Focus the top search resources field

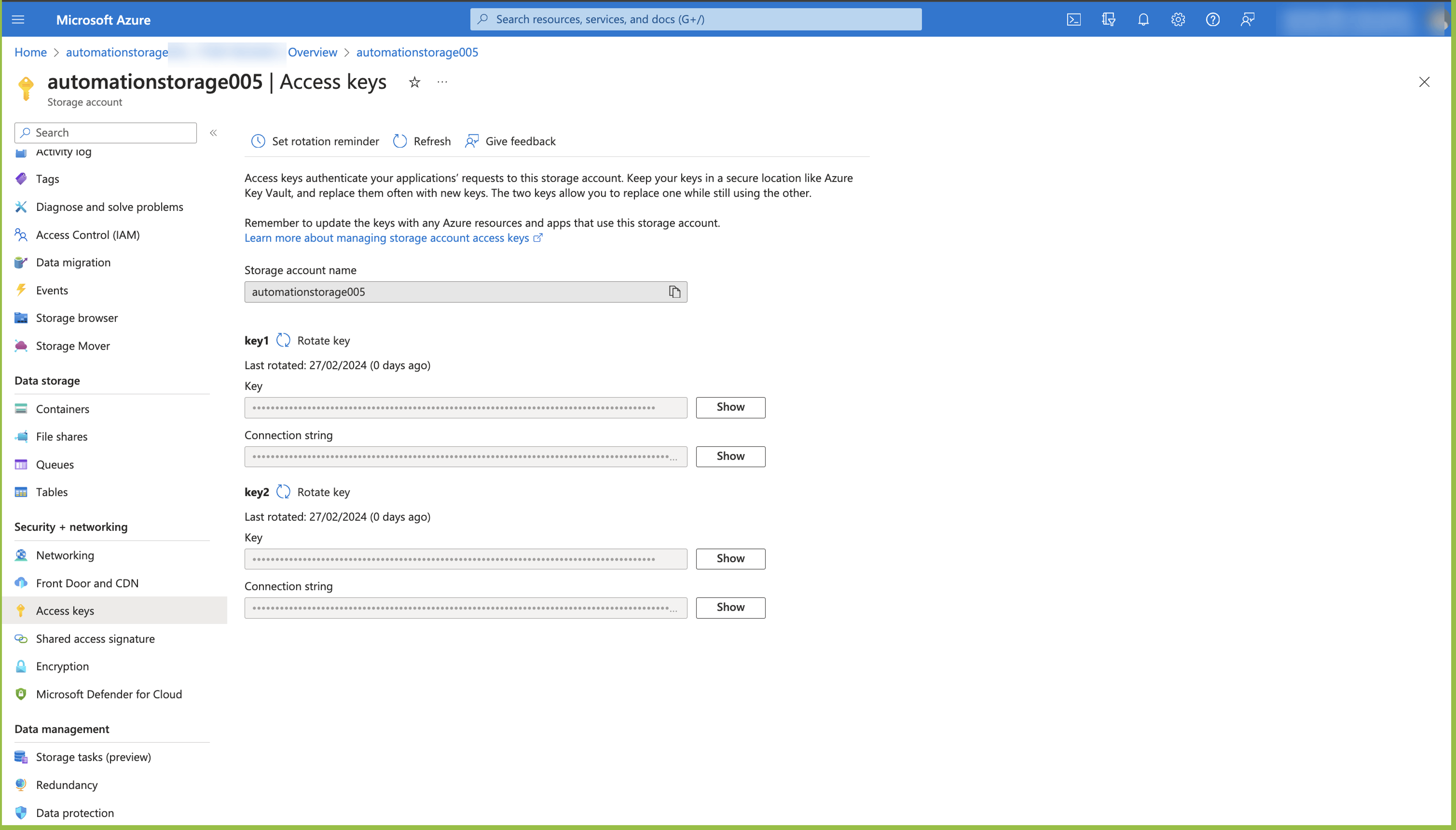point(695,19)
